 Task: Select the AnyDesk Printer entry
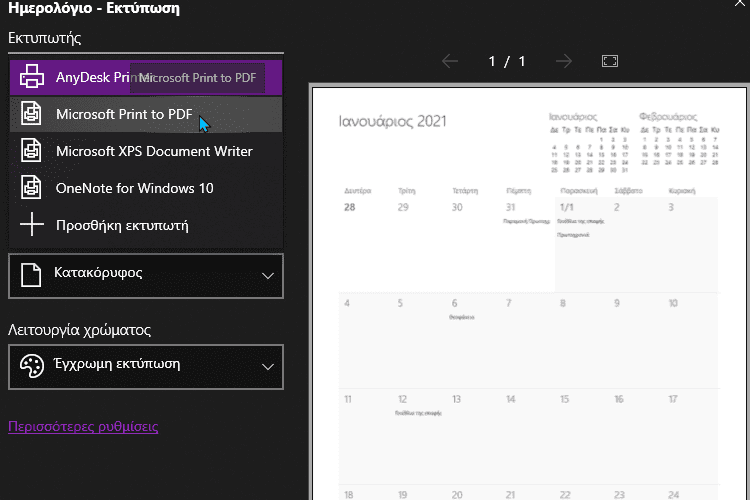pos(90,77)
